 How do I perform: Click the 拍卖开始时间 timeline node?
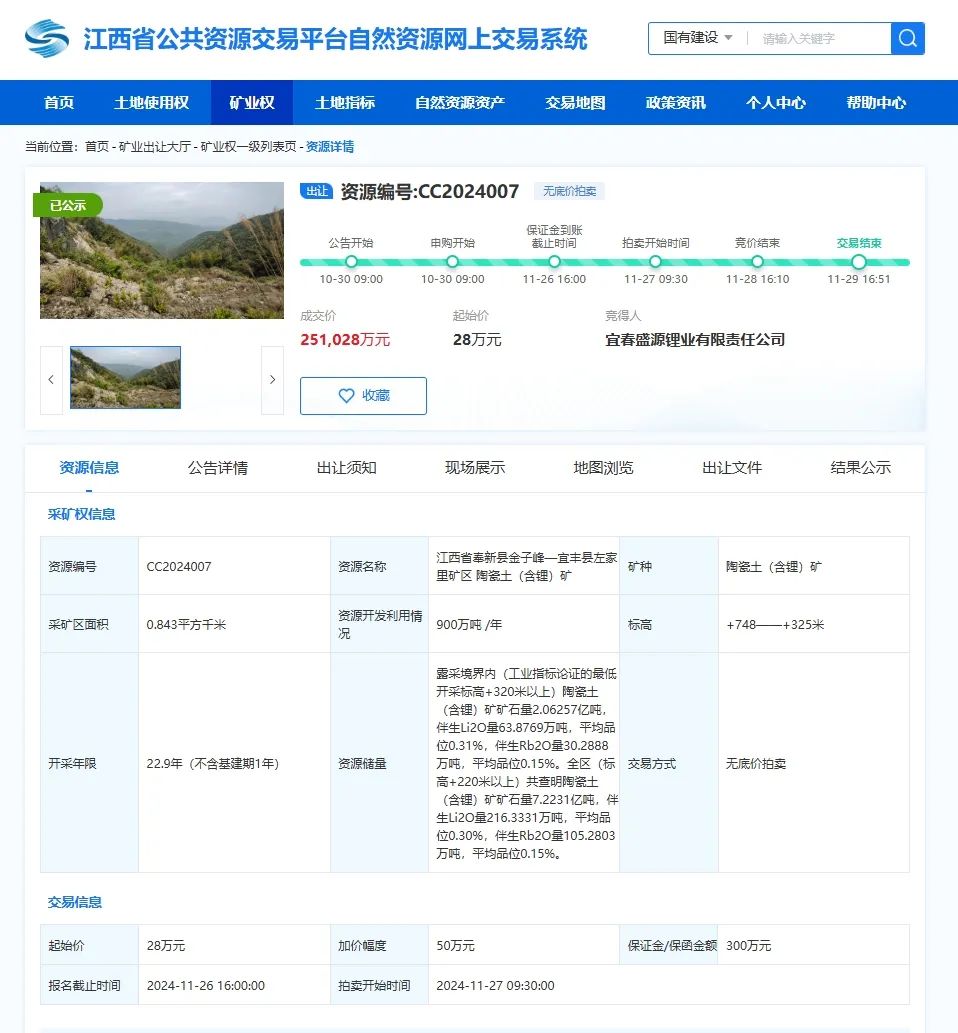coord(655,260)
